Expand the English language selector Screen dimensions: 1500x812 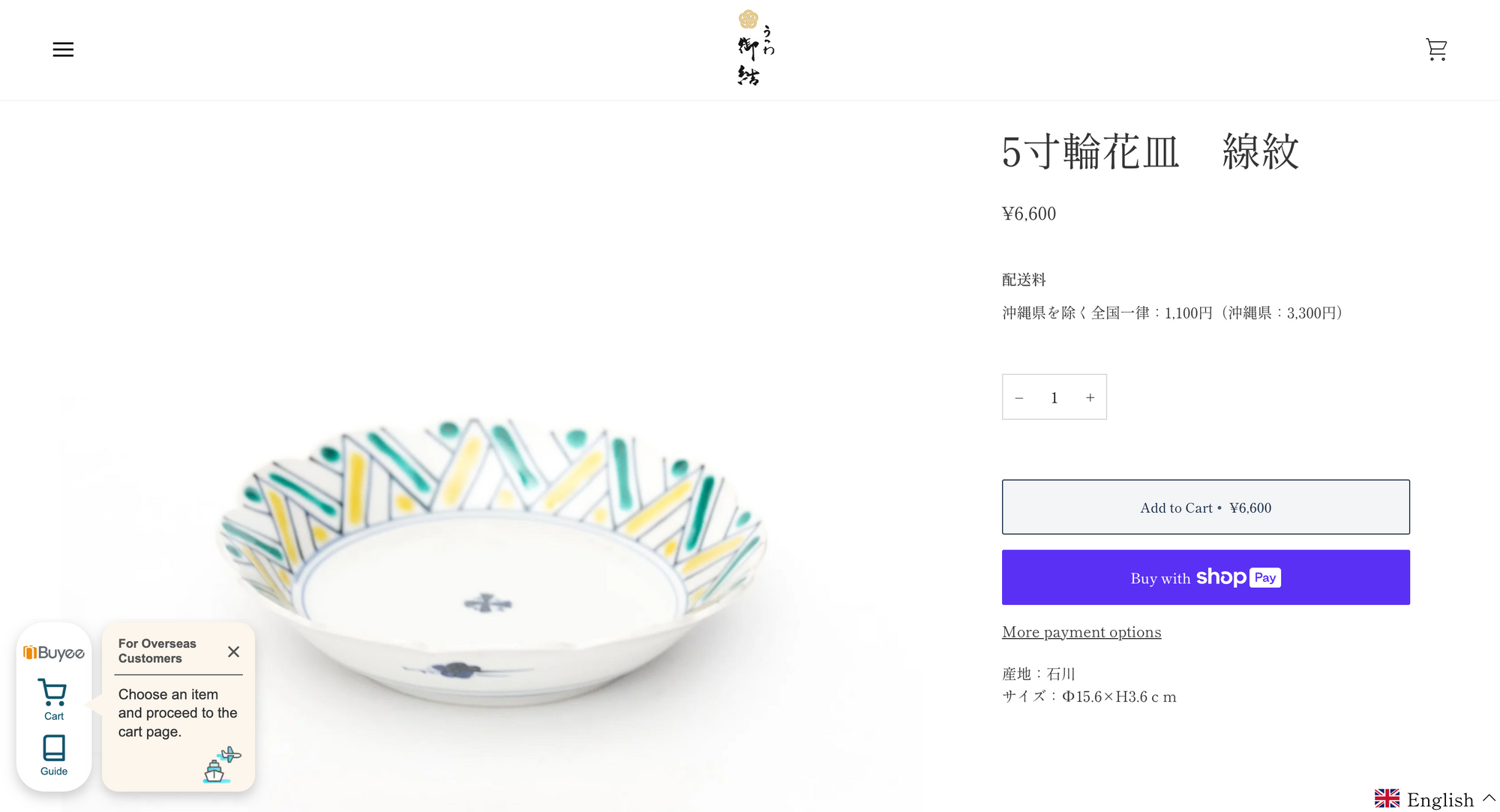click(1439, 799)
